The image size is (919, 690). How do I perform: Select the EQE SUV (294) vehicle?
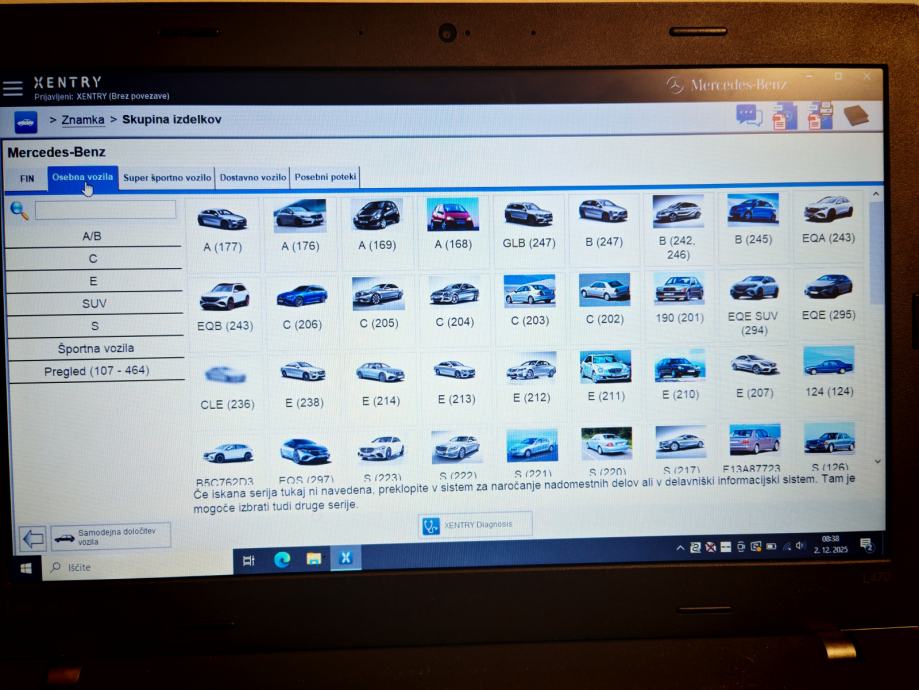click(754, 305)
